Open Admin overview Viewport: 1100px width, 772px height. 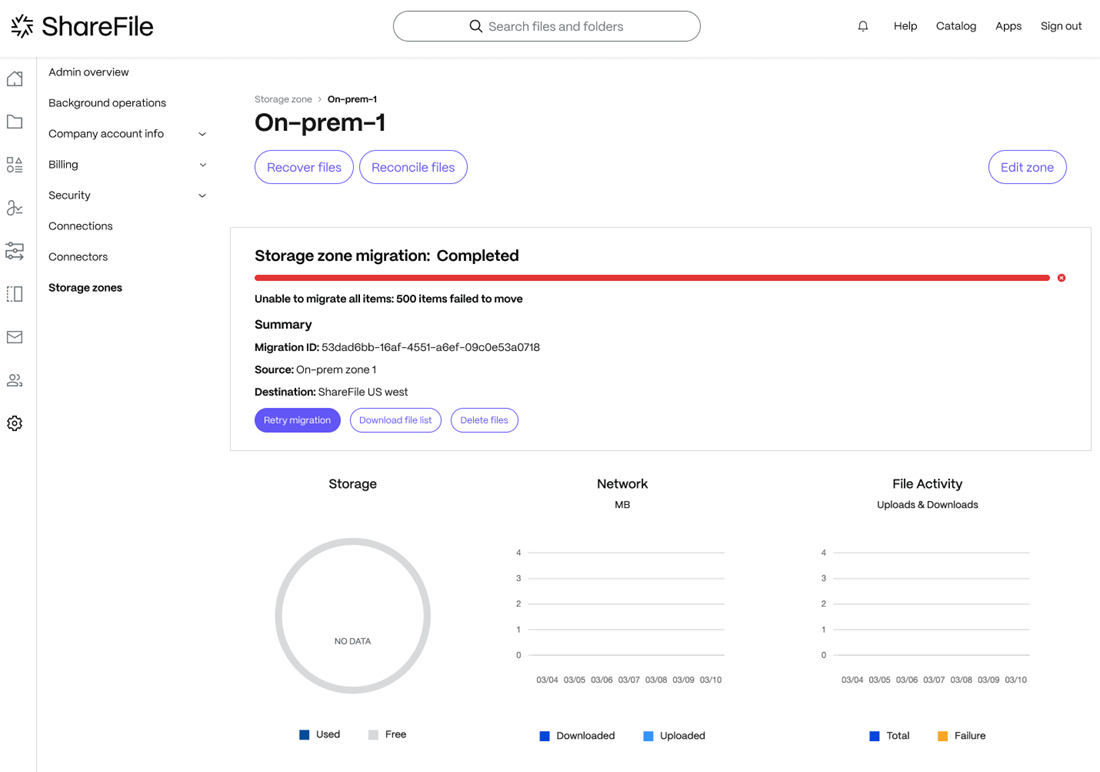88,72
